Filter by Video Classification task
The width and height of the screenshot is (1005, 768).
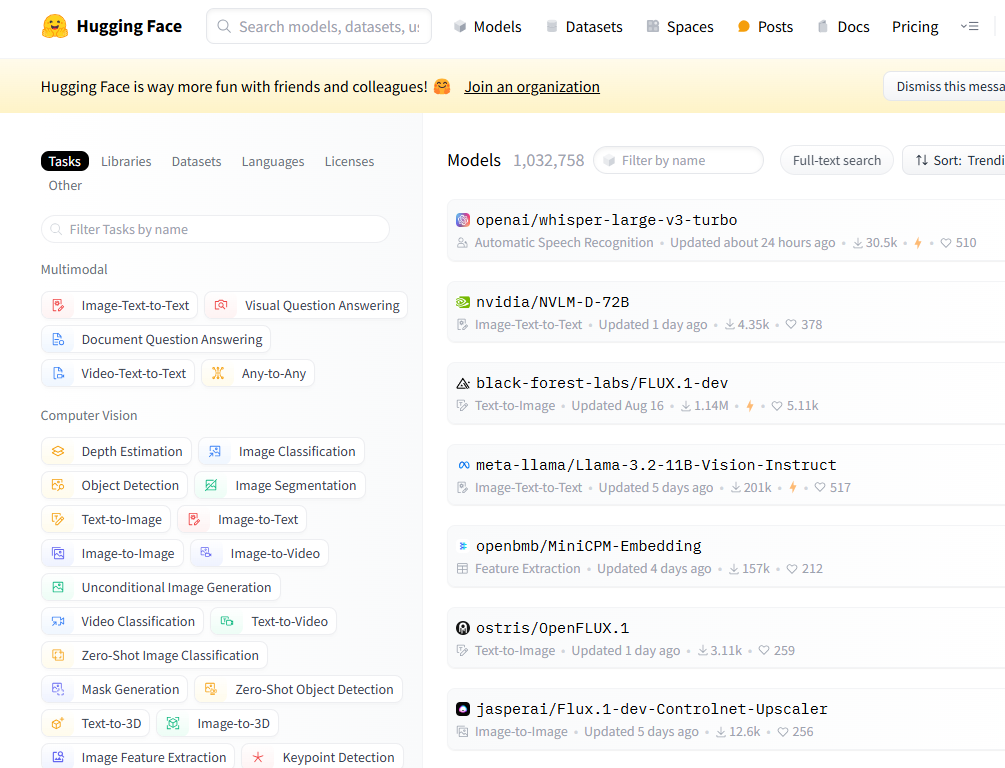tap(122, 621)
